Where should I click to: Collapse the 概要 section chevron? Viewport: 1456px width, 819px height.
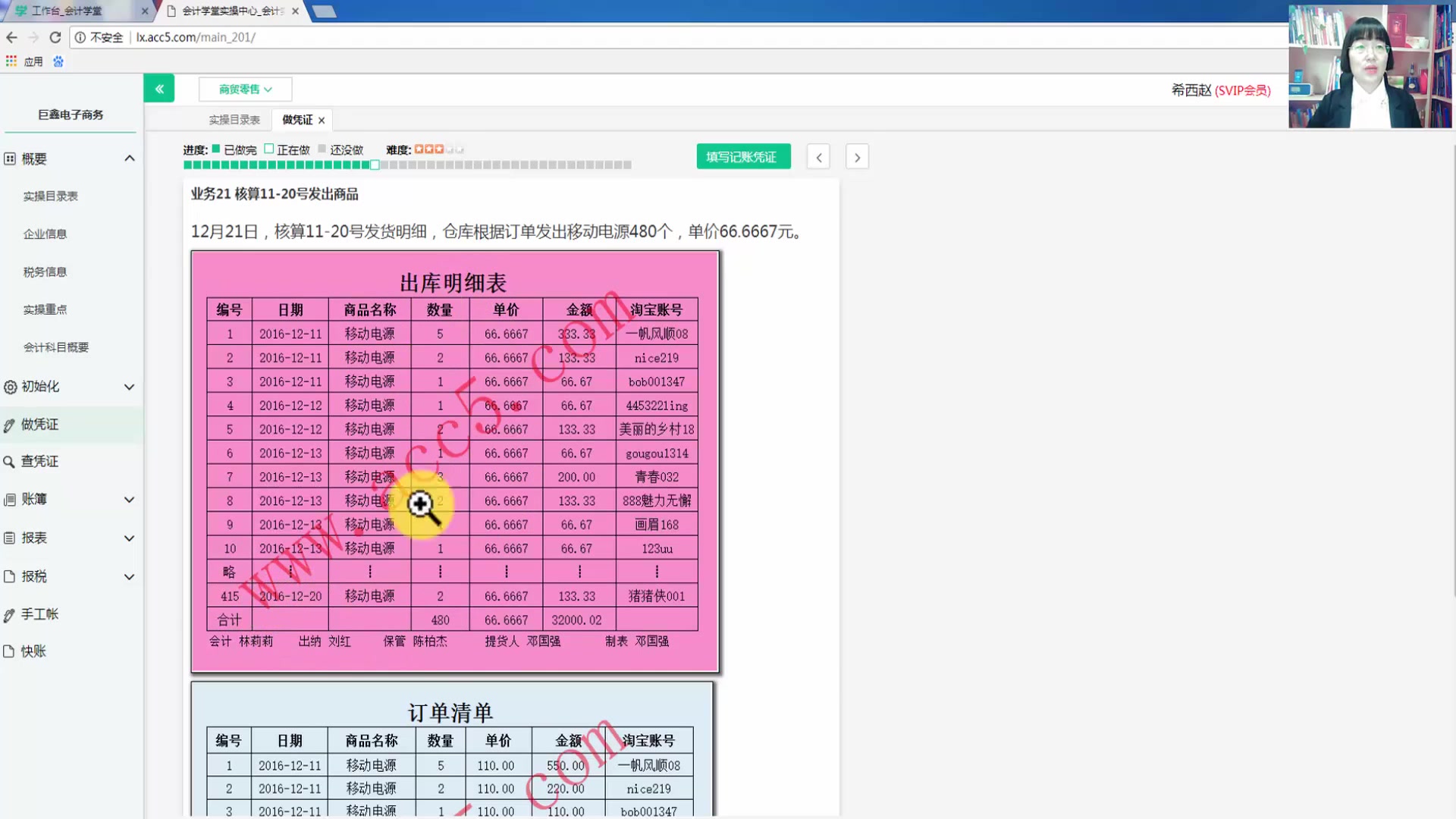(x=130, y=158)
